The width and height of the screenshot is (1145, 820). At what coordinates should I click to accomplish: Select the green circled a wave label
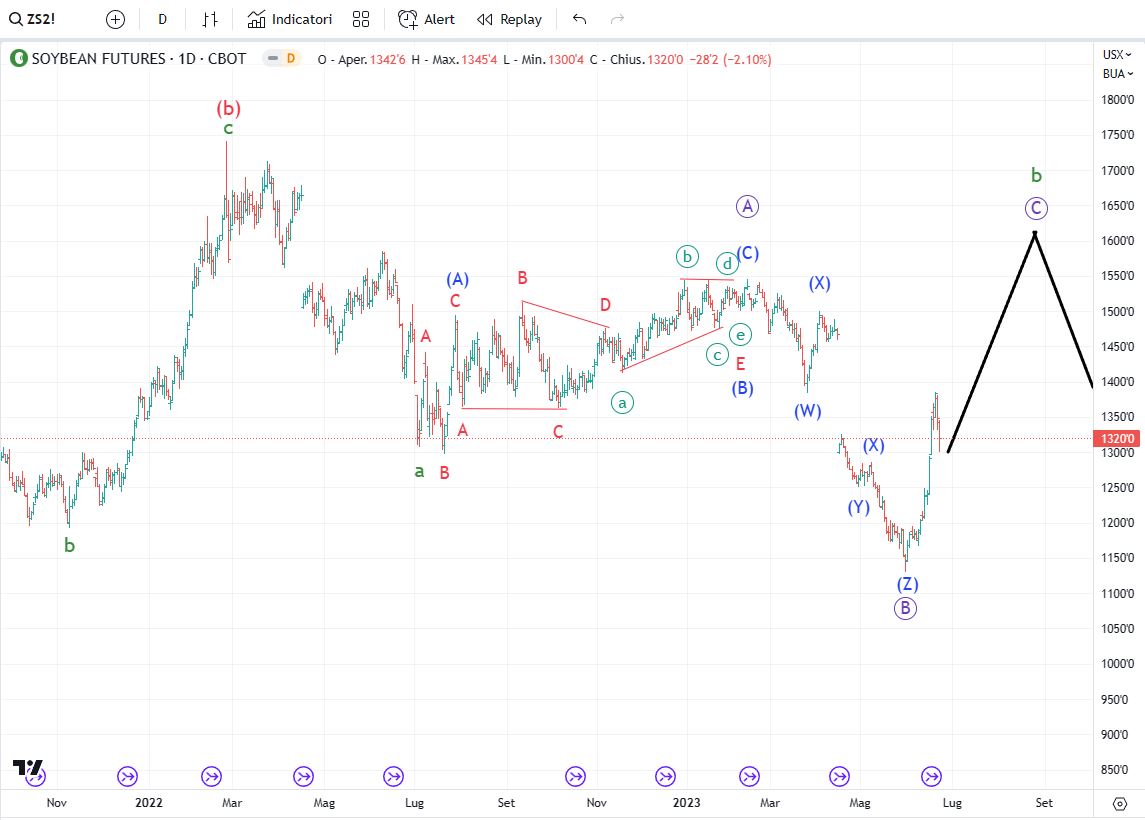tap(622, 402)
